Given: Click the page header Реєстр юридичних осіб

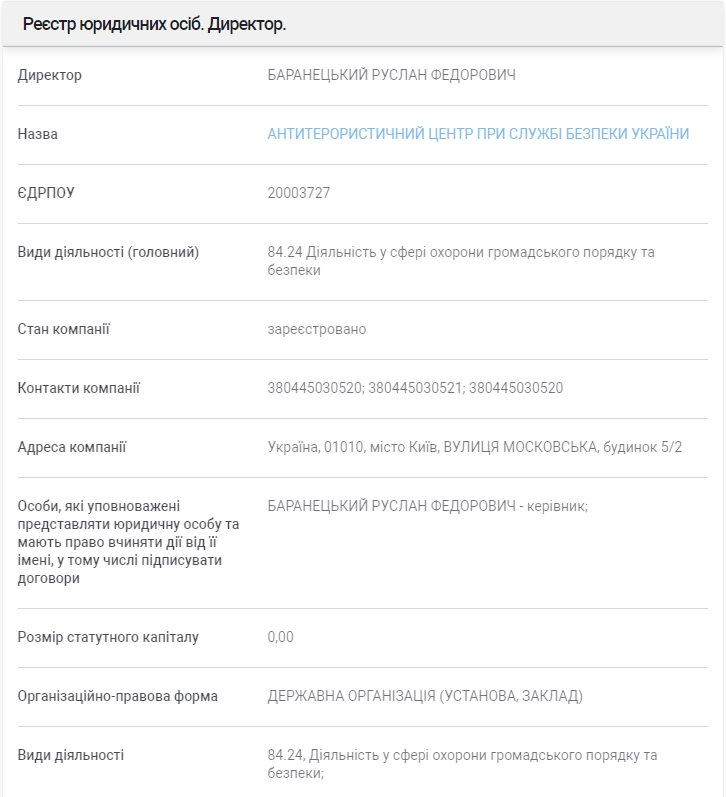Looking at the screenshot, I should 154,24.
